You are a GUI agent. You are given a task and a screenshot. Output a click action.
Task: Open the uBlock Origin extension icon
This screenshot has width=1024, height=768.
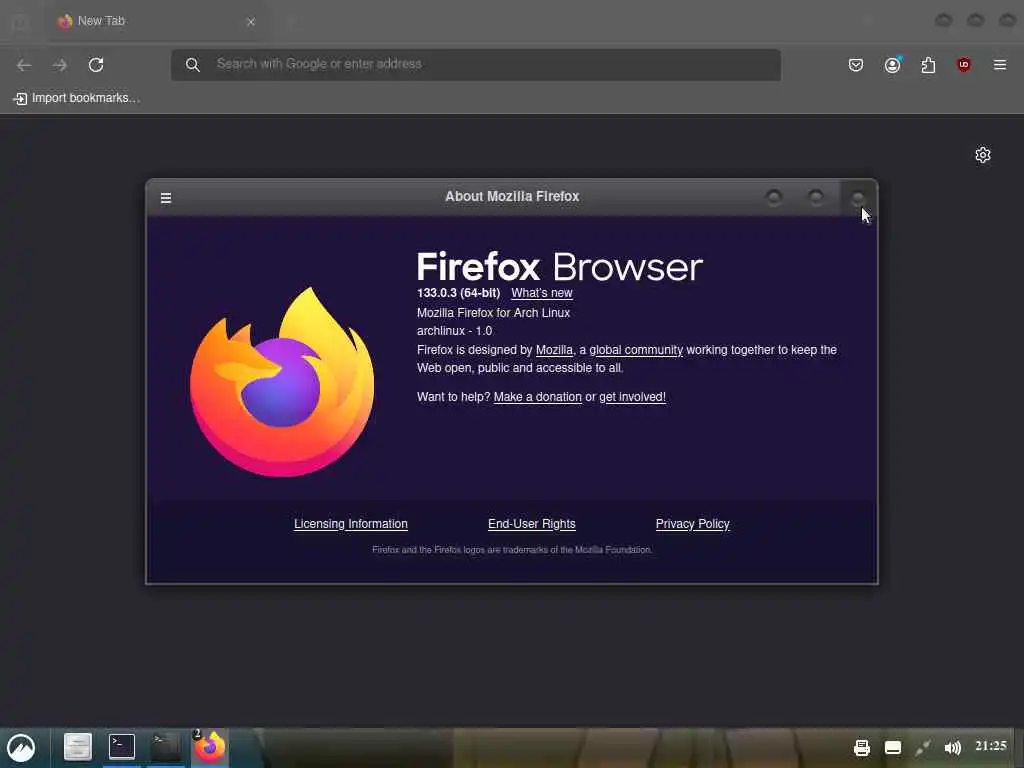(x=964, y=65)
